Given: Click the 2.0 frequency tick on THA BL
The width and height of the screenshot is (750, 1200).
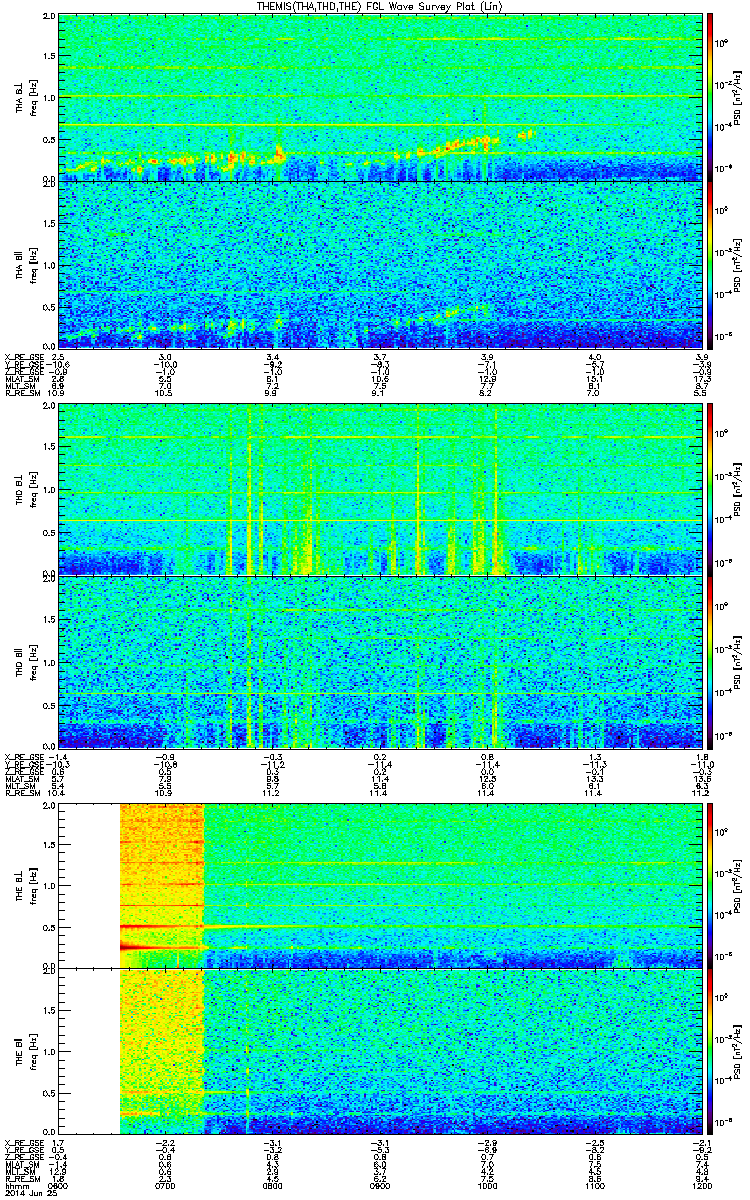Looking at the screenshot, I should (49, 17).
